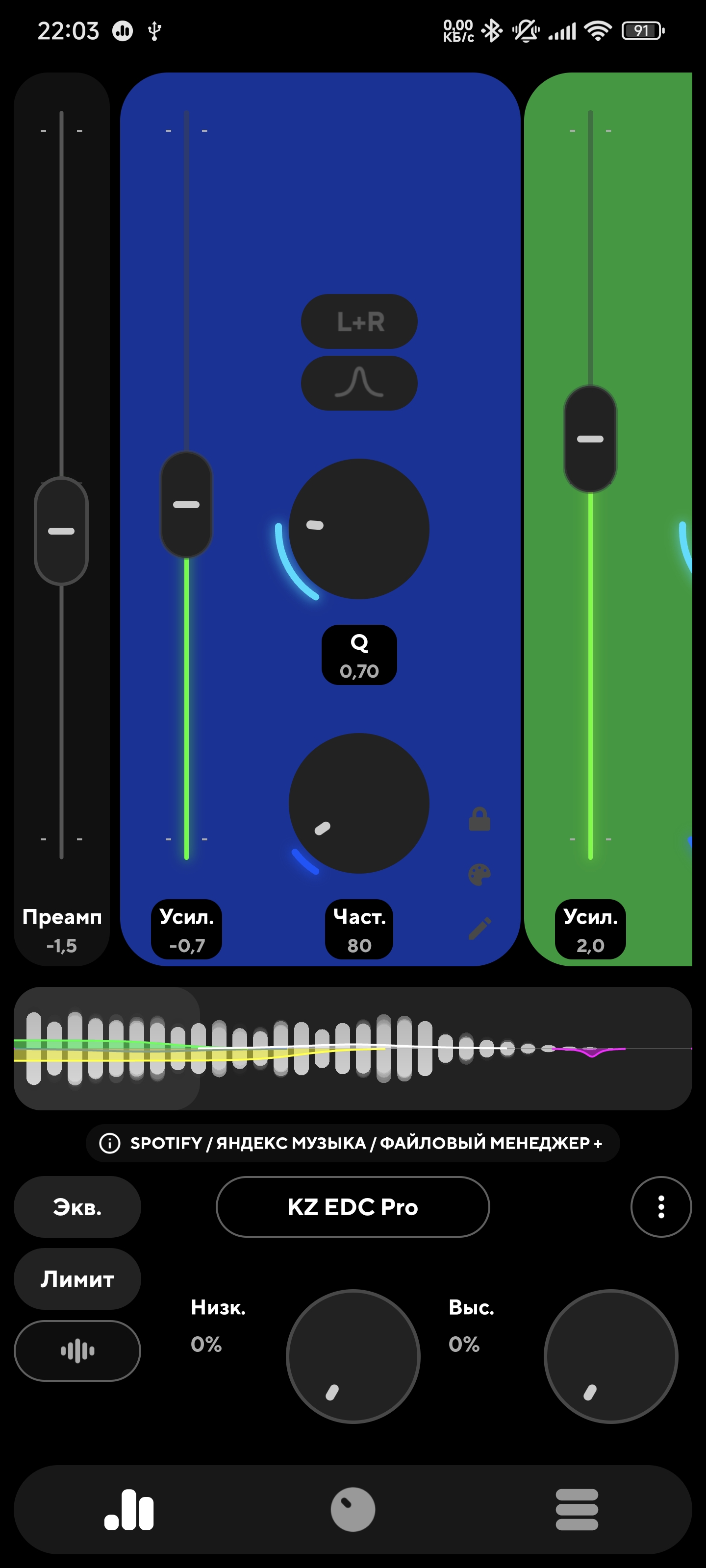Viewport: 706px width, 1568px height.
Task: Open the color palette icon in the blue band
Action: pos(479,875)
